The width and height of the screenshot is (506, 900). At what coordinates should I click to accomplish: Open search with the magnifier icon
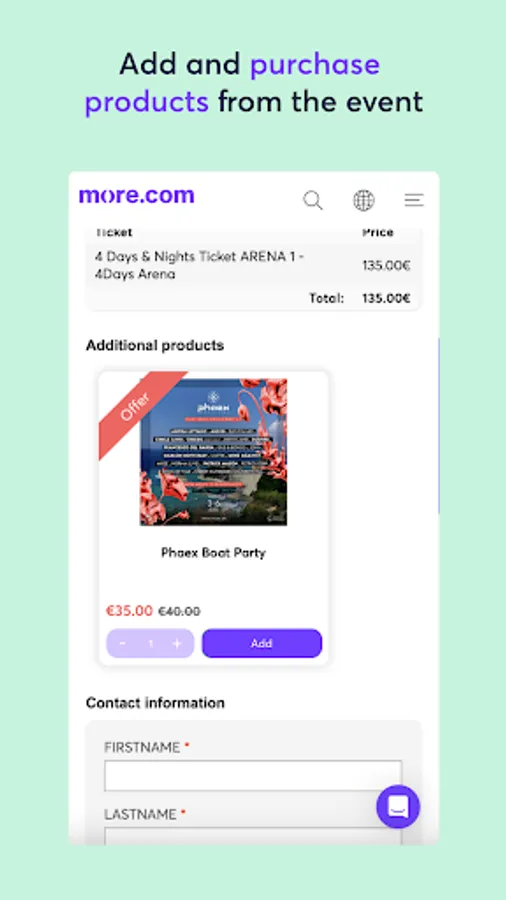click(313, 200)
